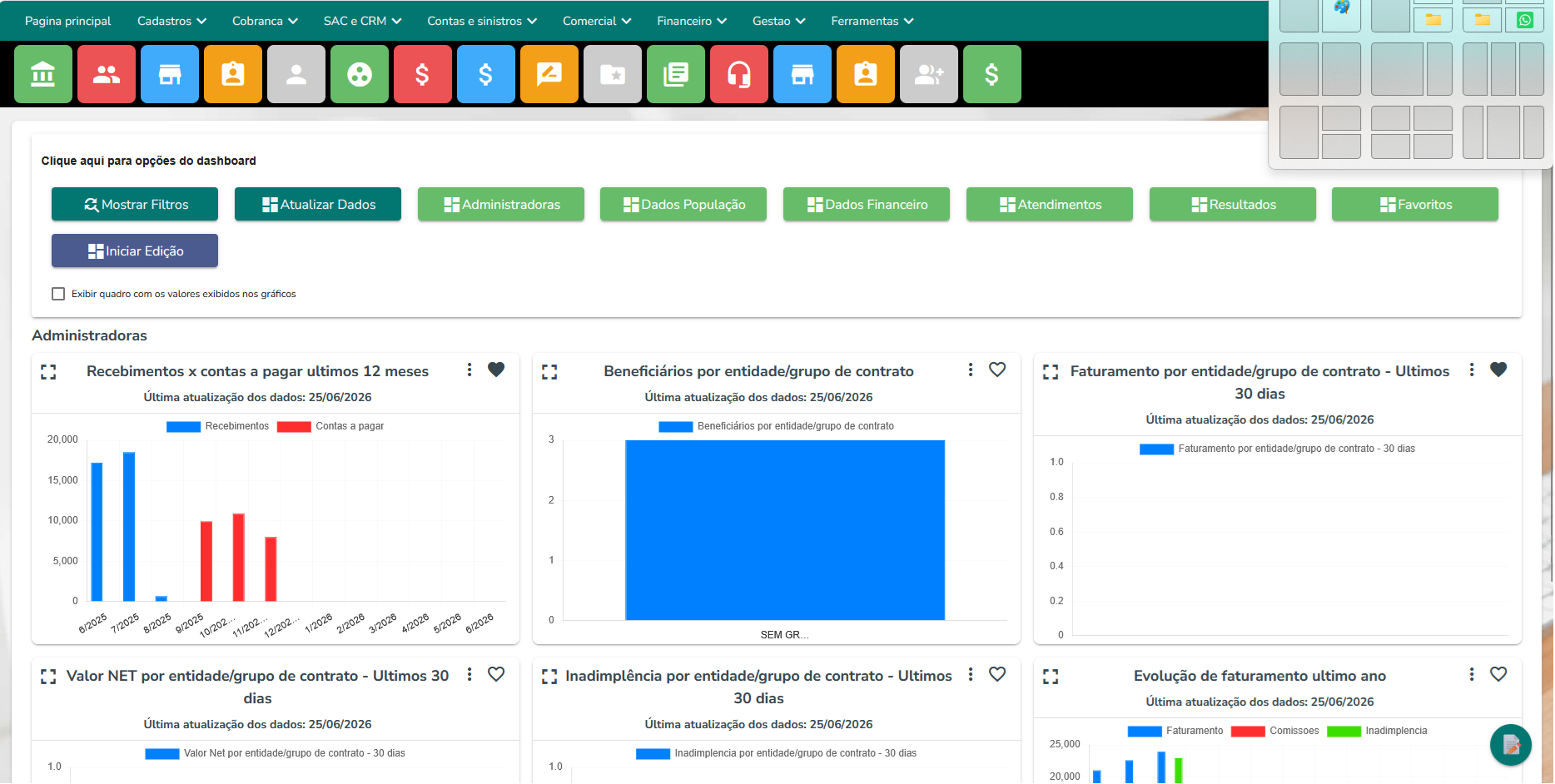1555x784 pixels.
Task: Toggle the green Inadimplencia legend swatch
Action: click(1344, 732)
